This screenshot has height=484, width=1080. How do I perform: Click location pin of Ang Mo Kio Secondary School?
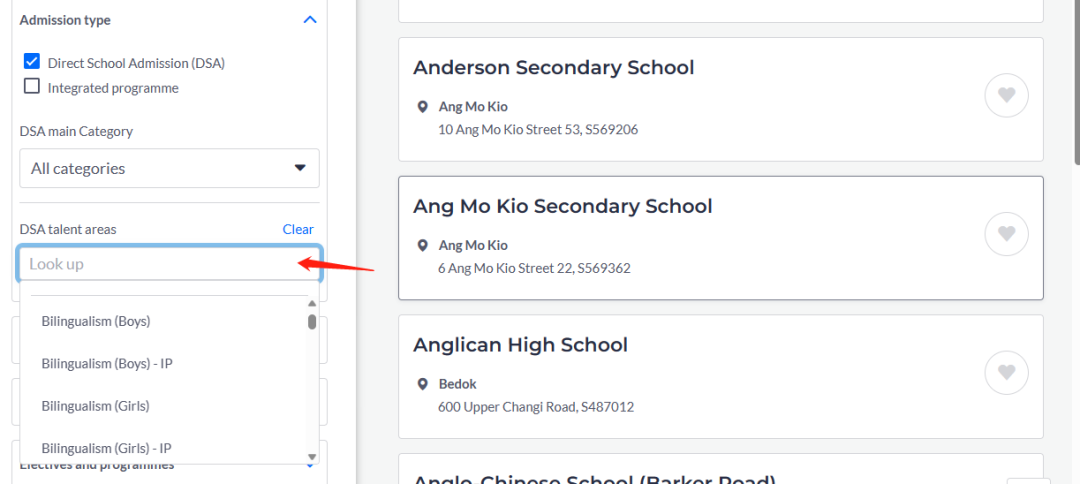point(423,246)
